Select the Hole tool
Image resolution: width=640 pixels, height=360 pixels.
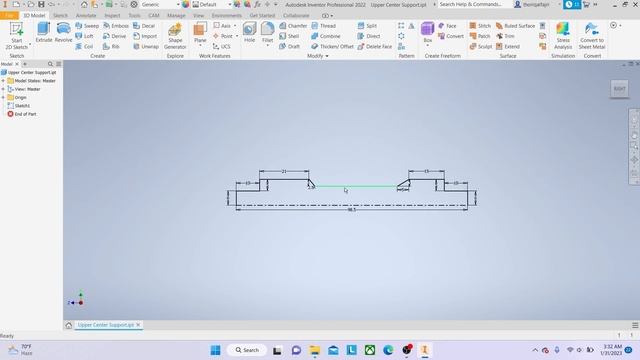coord(249,33)
